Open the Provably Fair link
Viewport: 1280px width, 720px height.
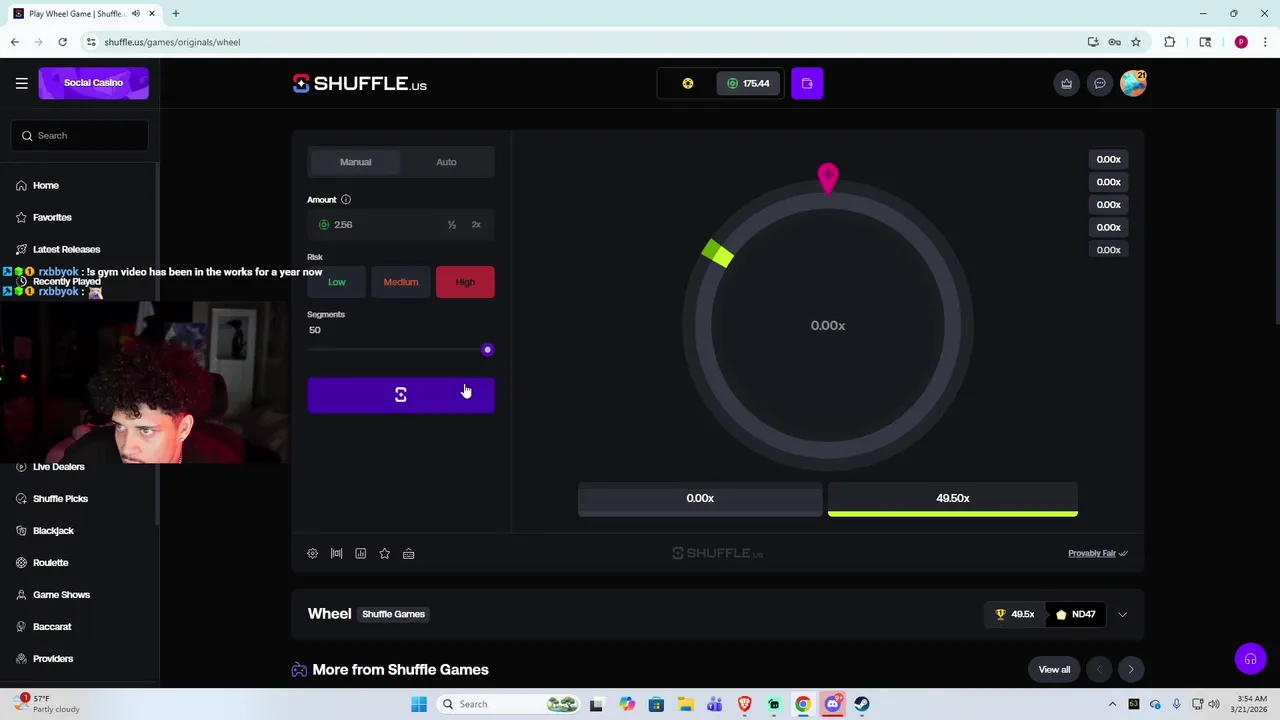coord(1098,553)
